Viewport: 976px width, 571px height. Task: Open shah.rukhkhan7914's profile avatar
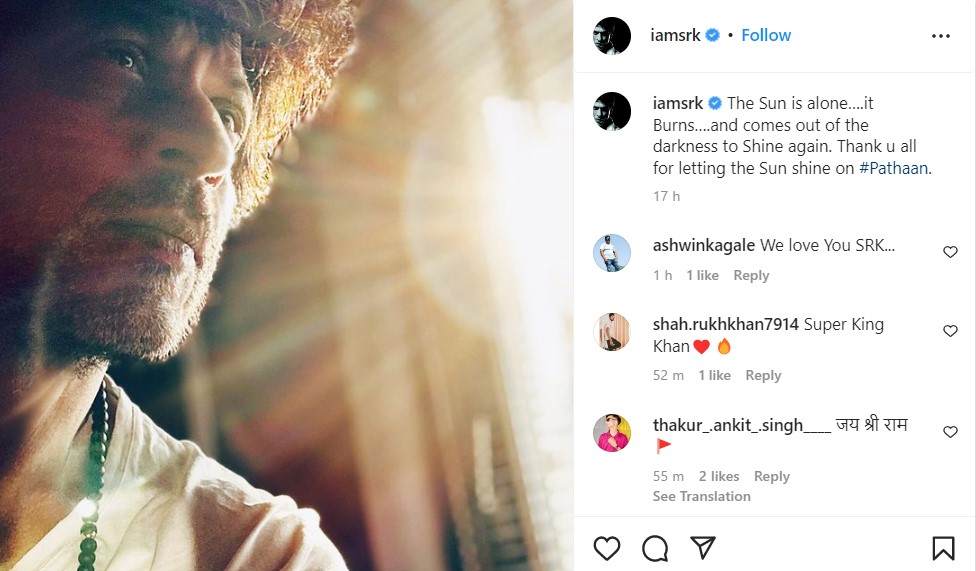612,332
